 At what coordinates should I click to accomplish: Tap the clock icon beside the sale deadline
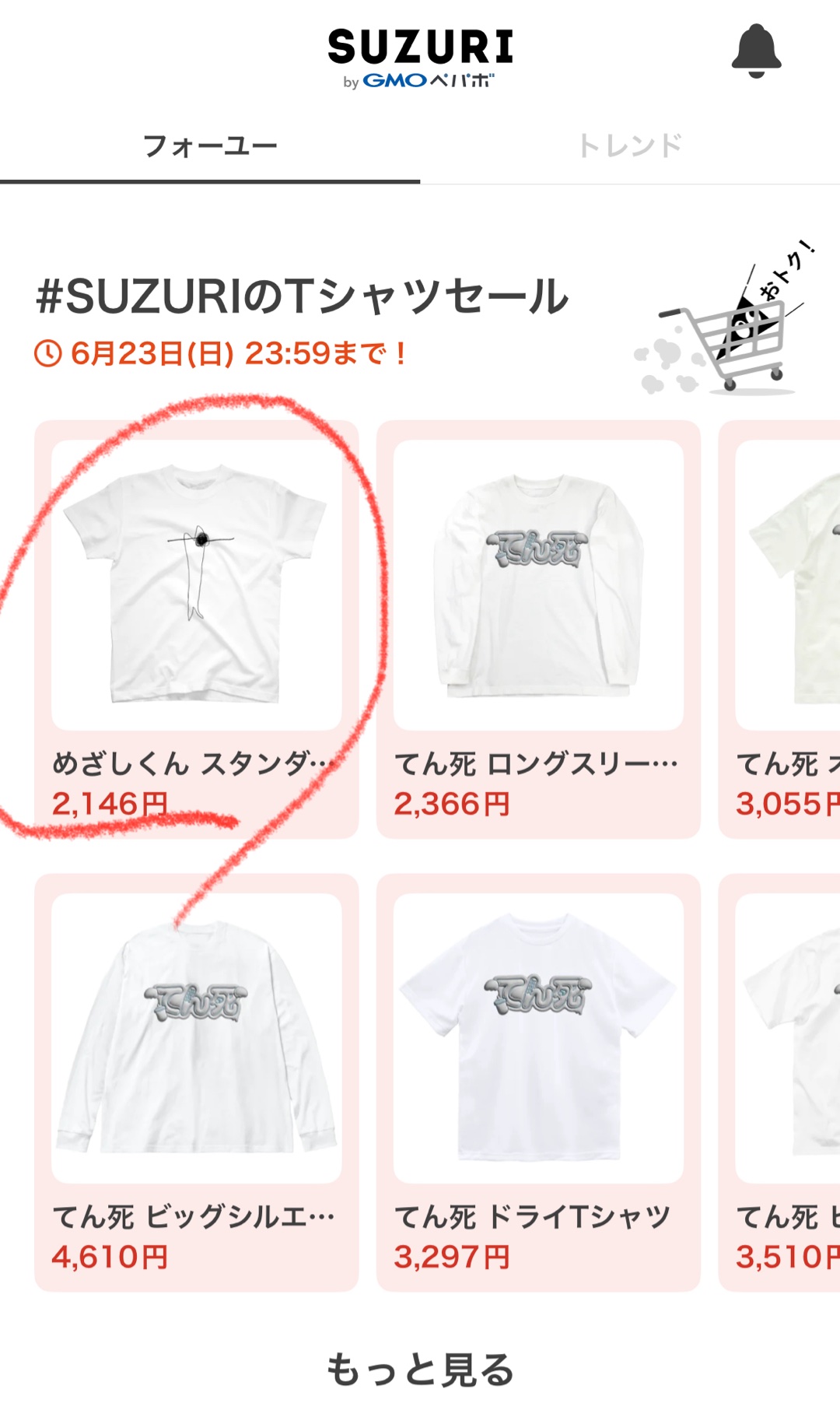click(48, 354)
